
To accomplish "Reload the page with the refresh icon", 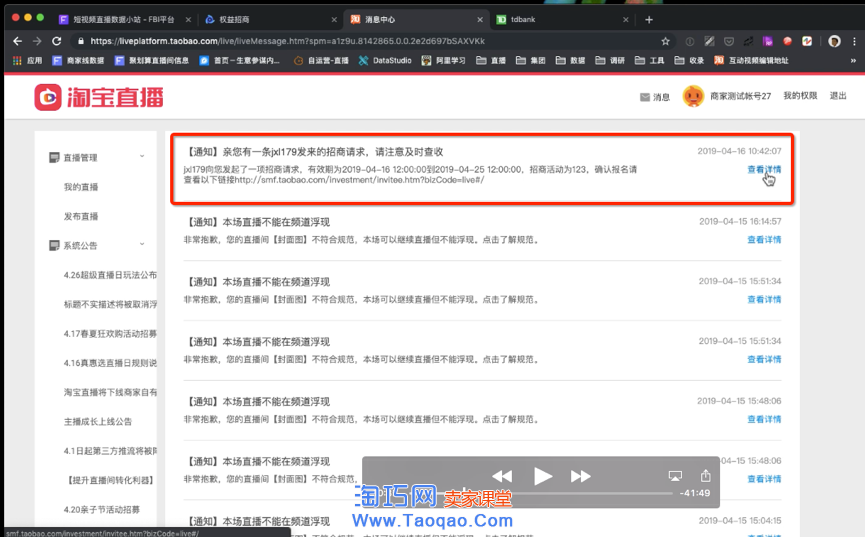I will point(56,41).
